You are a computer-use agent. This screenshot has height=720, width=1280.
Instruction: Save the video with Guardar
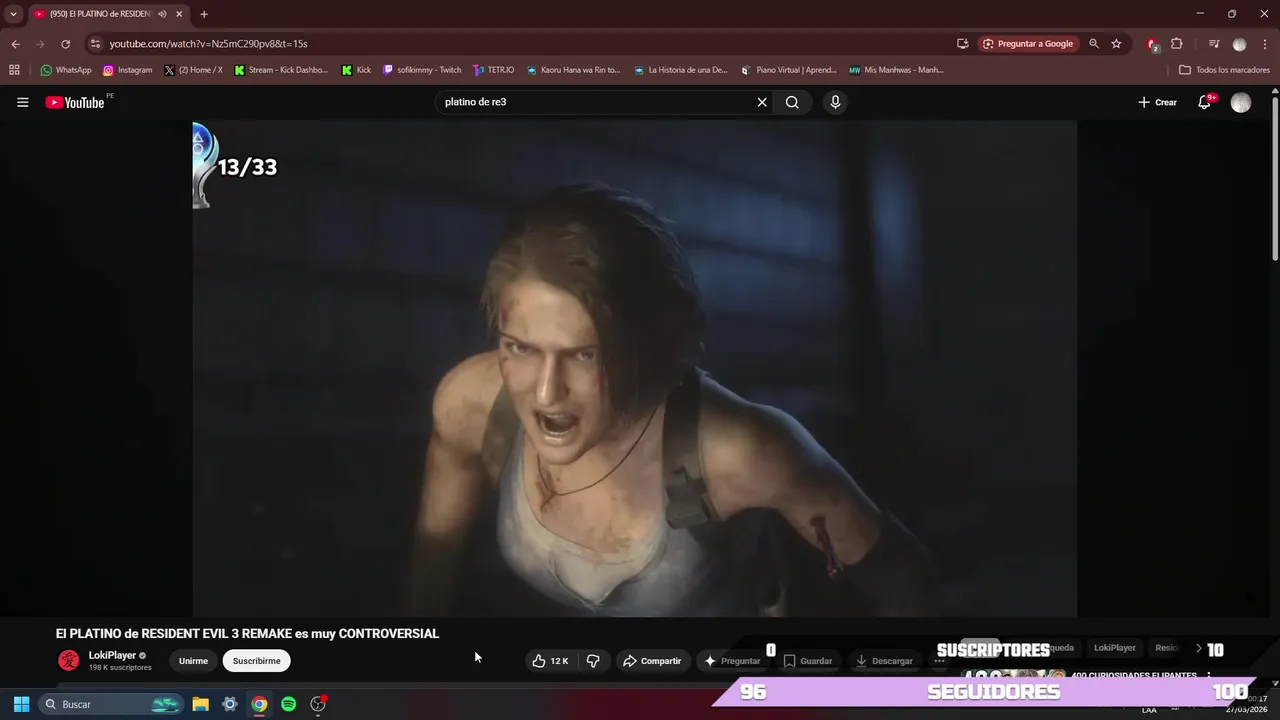[x=808, y=661]
